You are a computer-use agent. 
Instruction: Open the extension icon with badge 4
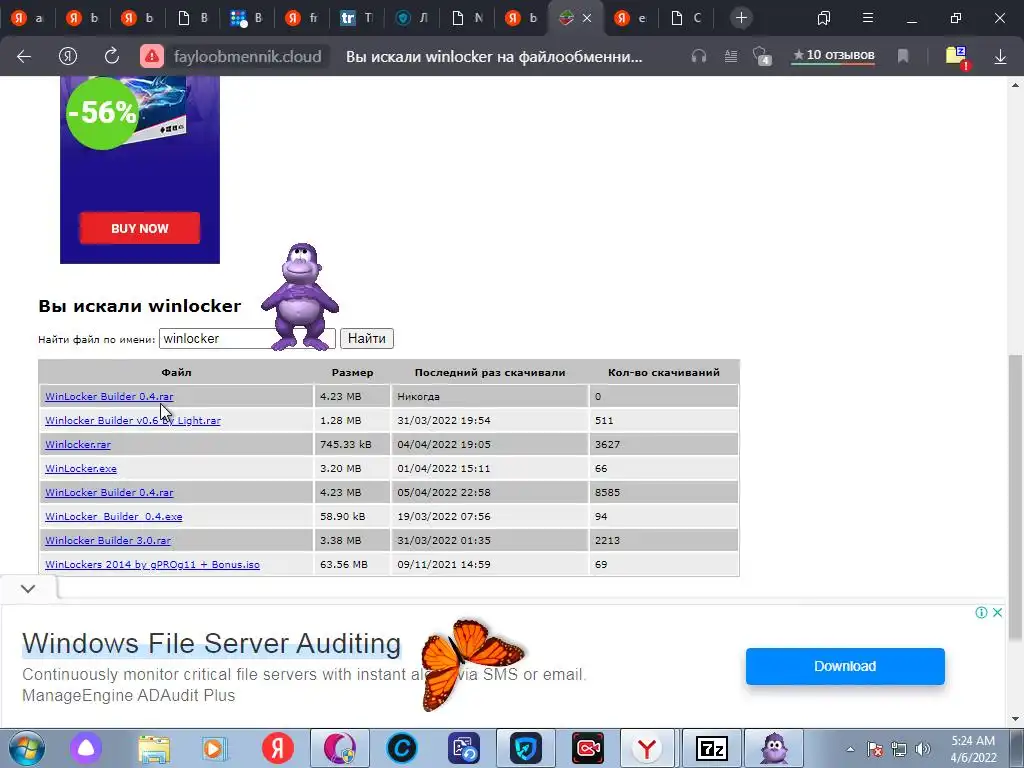click(761, 57)
